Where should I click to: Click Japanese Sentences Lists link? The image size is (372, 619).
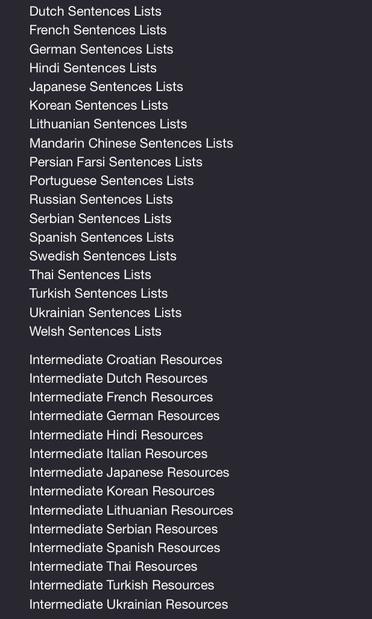[106, 86]
